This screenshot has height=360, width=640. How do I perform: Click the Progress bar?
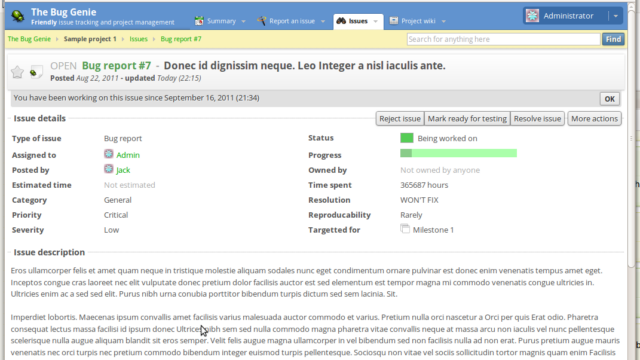tap(458, 153)
